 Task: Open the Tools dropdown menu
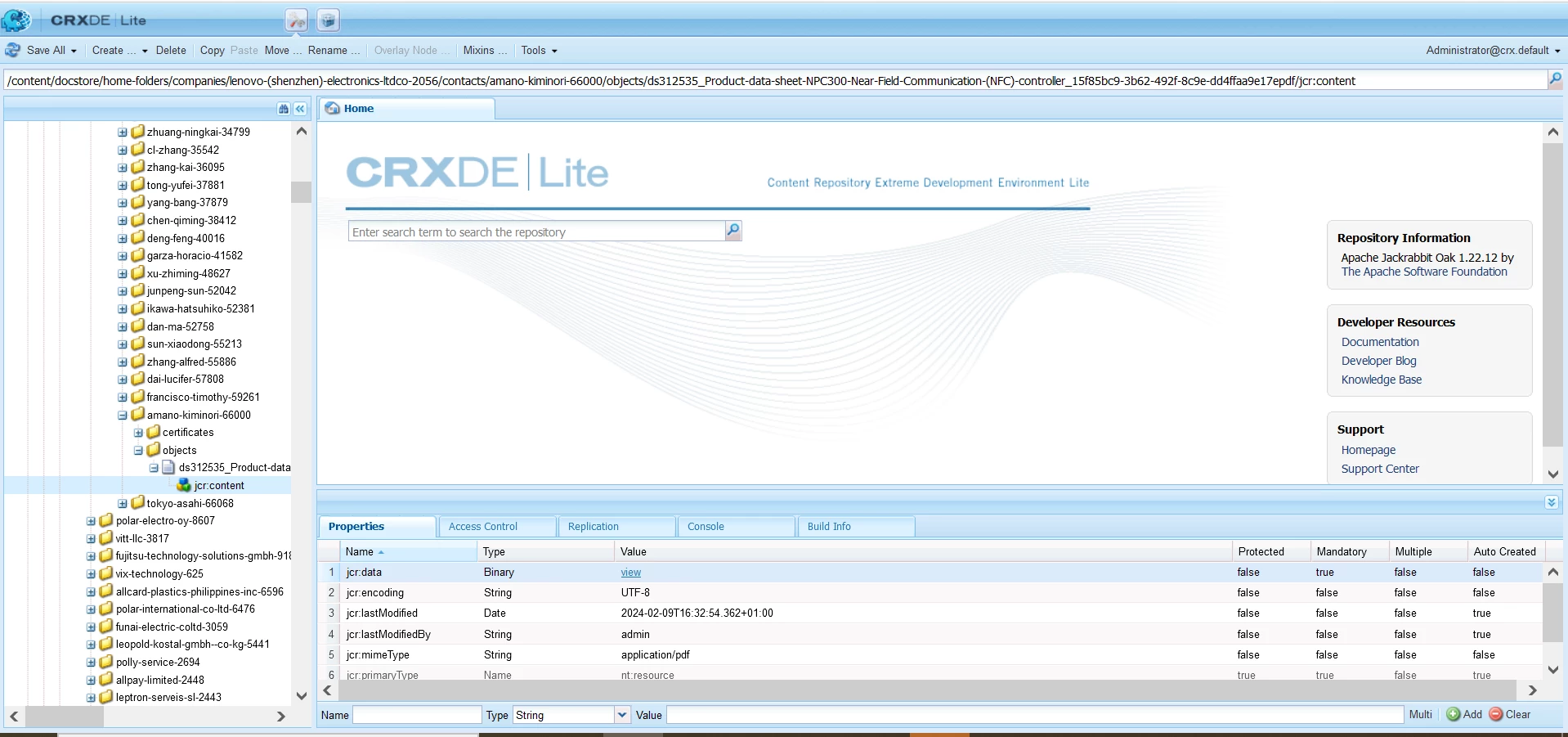point(539,50)
